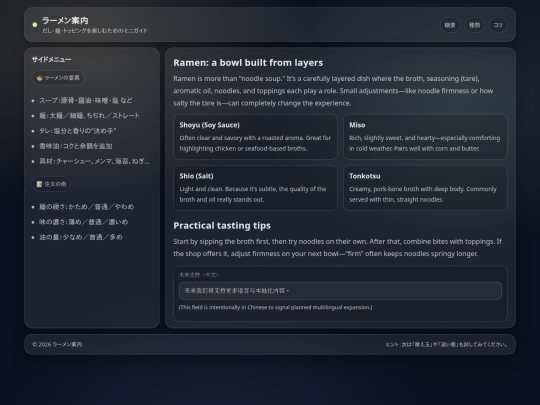Click the 未来支持(中文) field label

(199, 275)
